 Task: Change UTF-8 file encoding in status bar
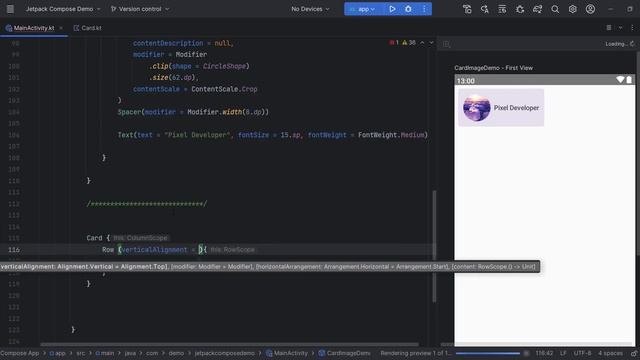582,353
